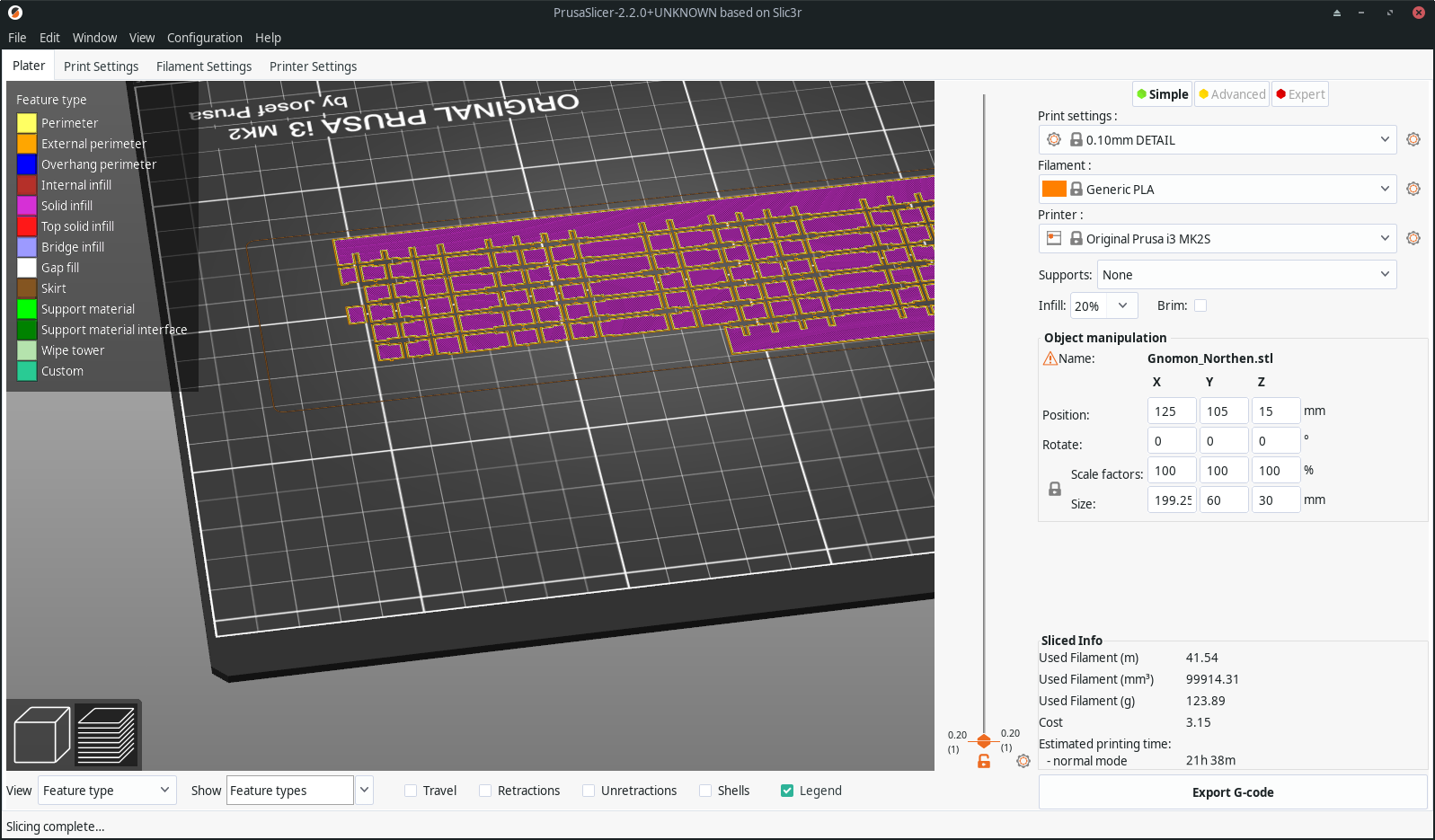Click the Position Y field showing 105
The image size is (1435, 840).
click(1224, 411)
